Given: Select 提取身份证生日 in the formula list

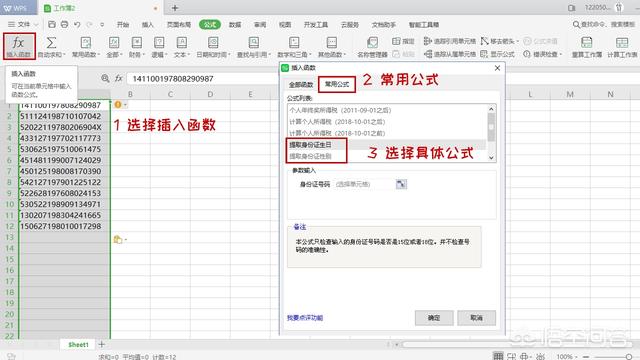Looking at the screenshot, I should coord(310,145).
